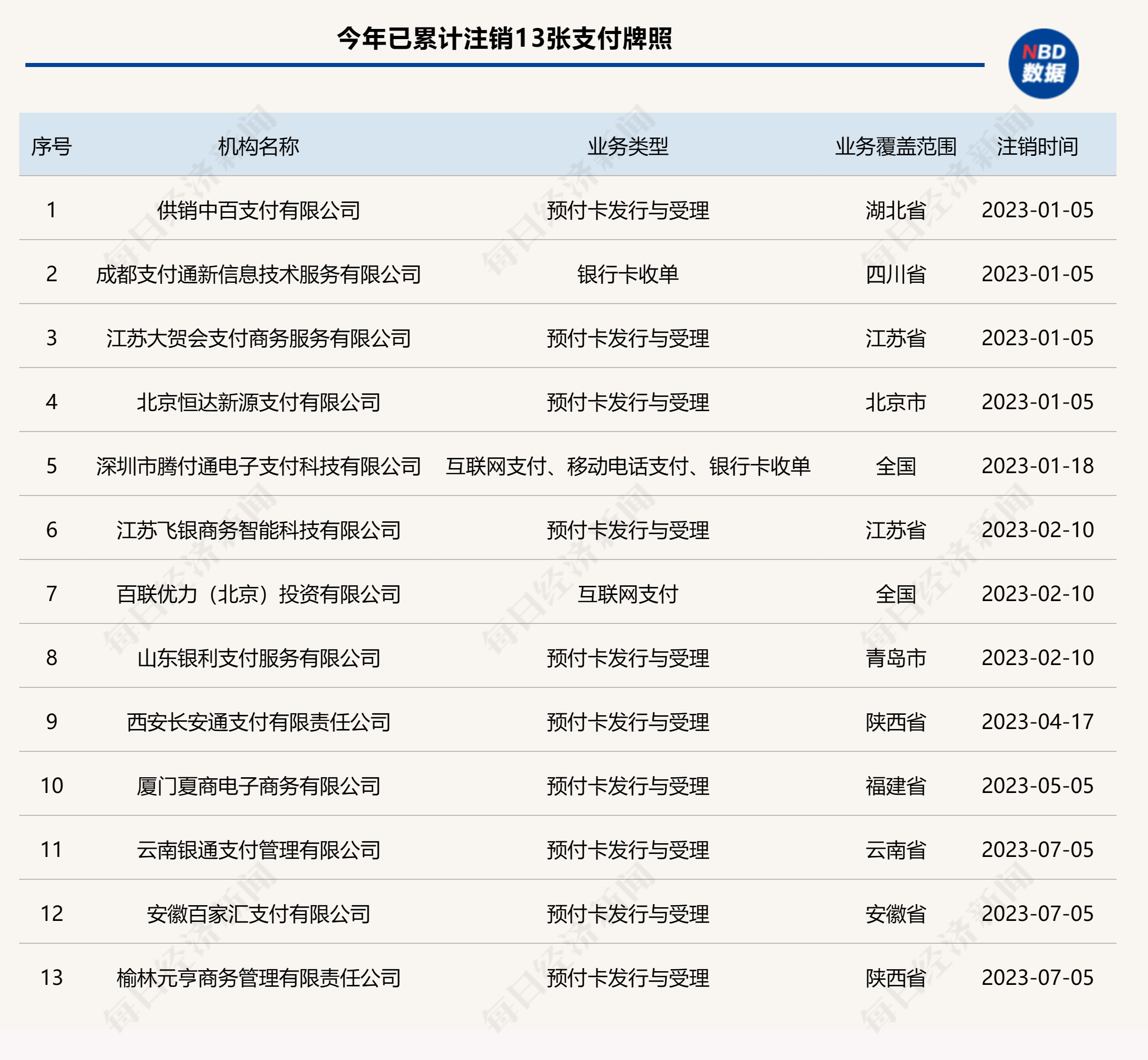
Task: Click the 青岛市 coverage cell
Action: [x=896, y=658]
